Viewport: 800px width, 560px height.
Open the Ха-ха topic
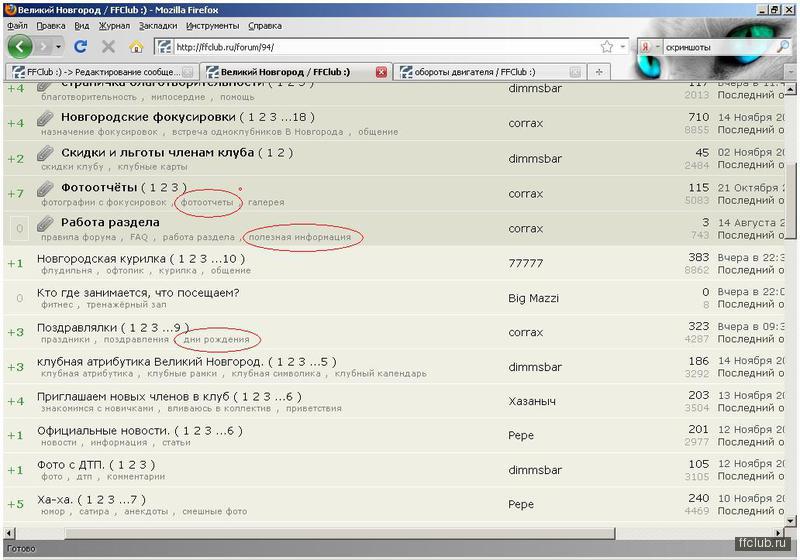55,499
